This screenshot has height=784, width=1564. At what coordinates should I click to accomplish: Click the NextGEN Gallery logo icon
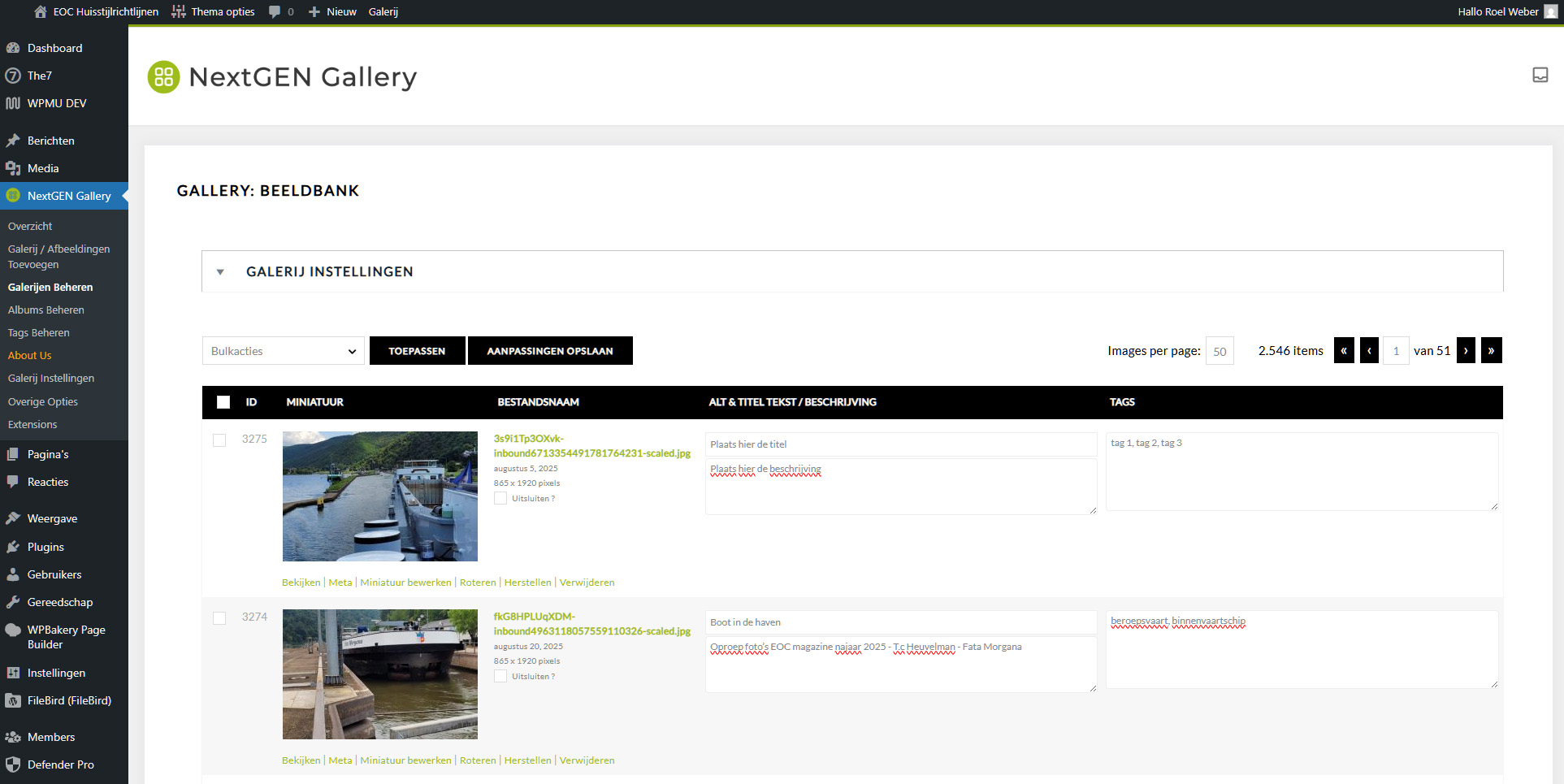tap(163, 77)
